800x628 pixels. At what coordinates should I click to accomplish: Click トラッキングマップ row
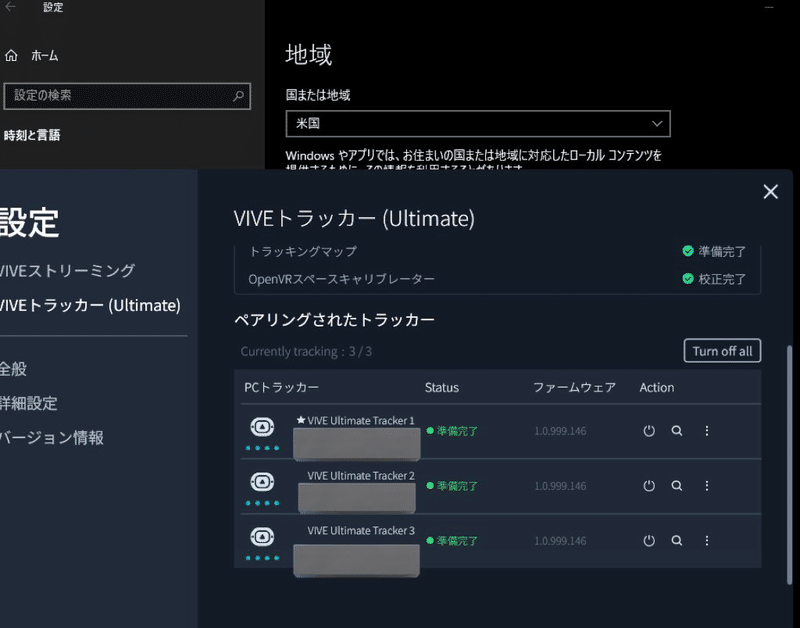click(x=497, y=252)
